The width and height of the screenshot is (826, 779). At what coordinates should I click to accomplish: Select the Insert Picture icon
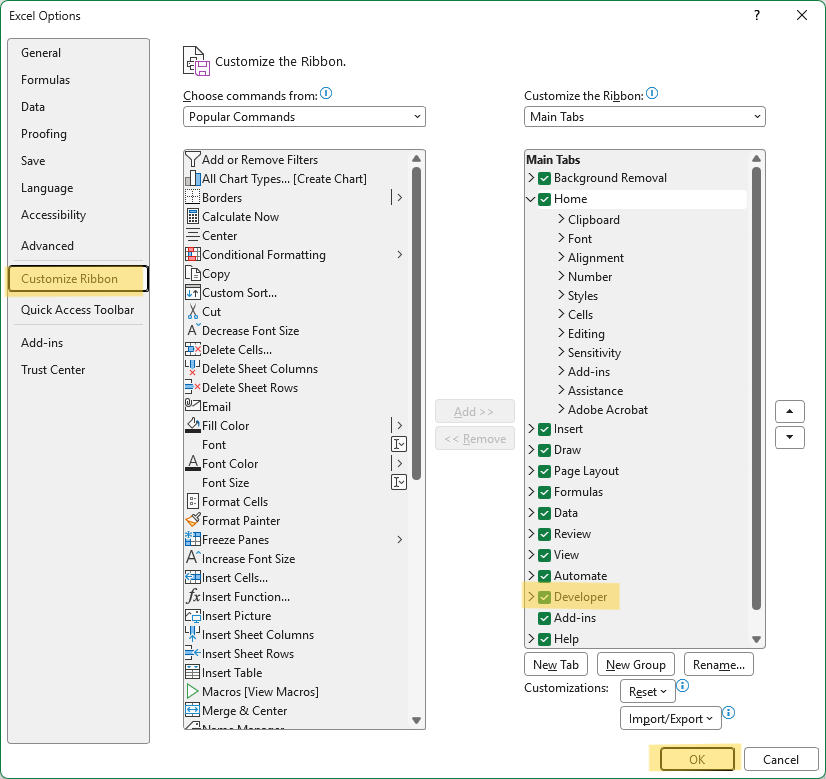[193, 616]
